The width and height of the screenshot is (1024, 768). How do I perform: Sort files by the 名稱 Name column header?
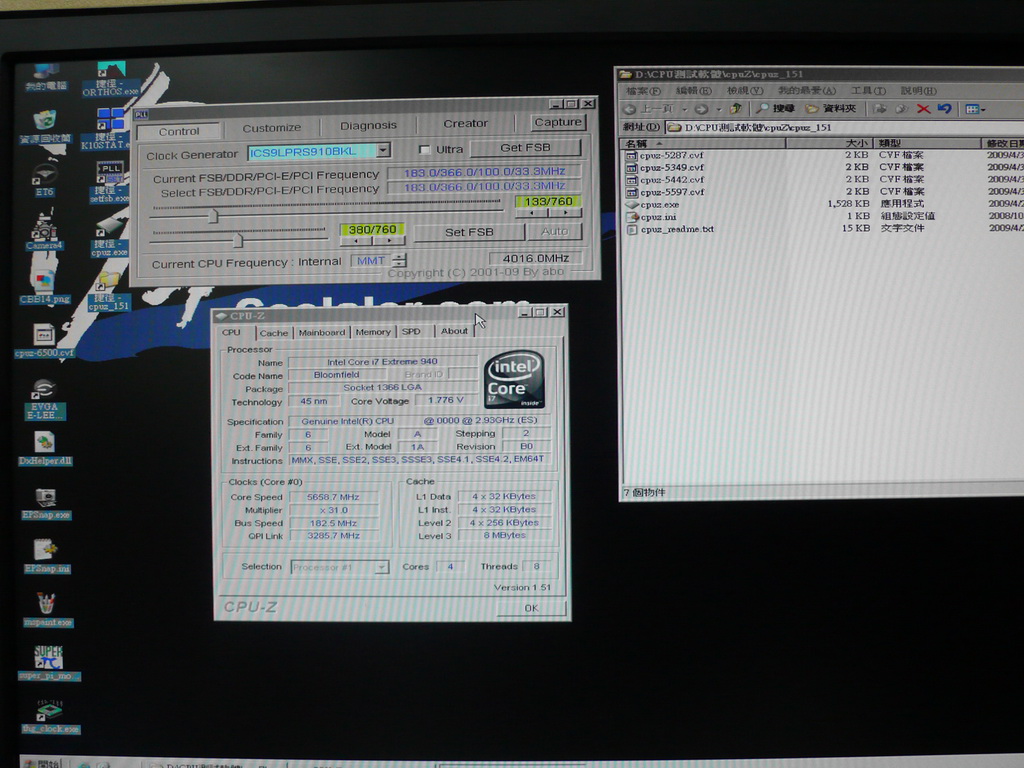point(703,143)
